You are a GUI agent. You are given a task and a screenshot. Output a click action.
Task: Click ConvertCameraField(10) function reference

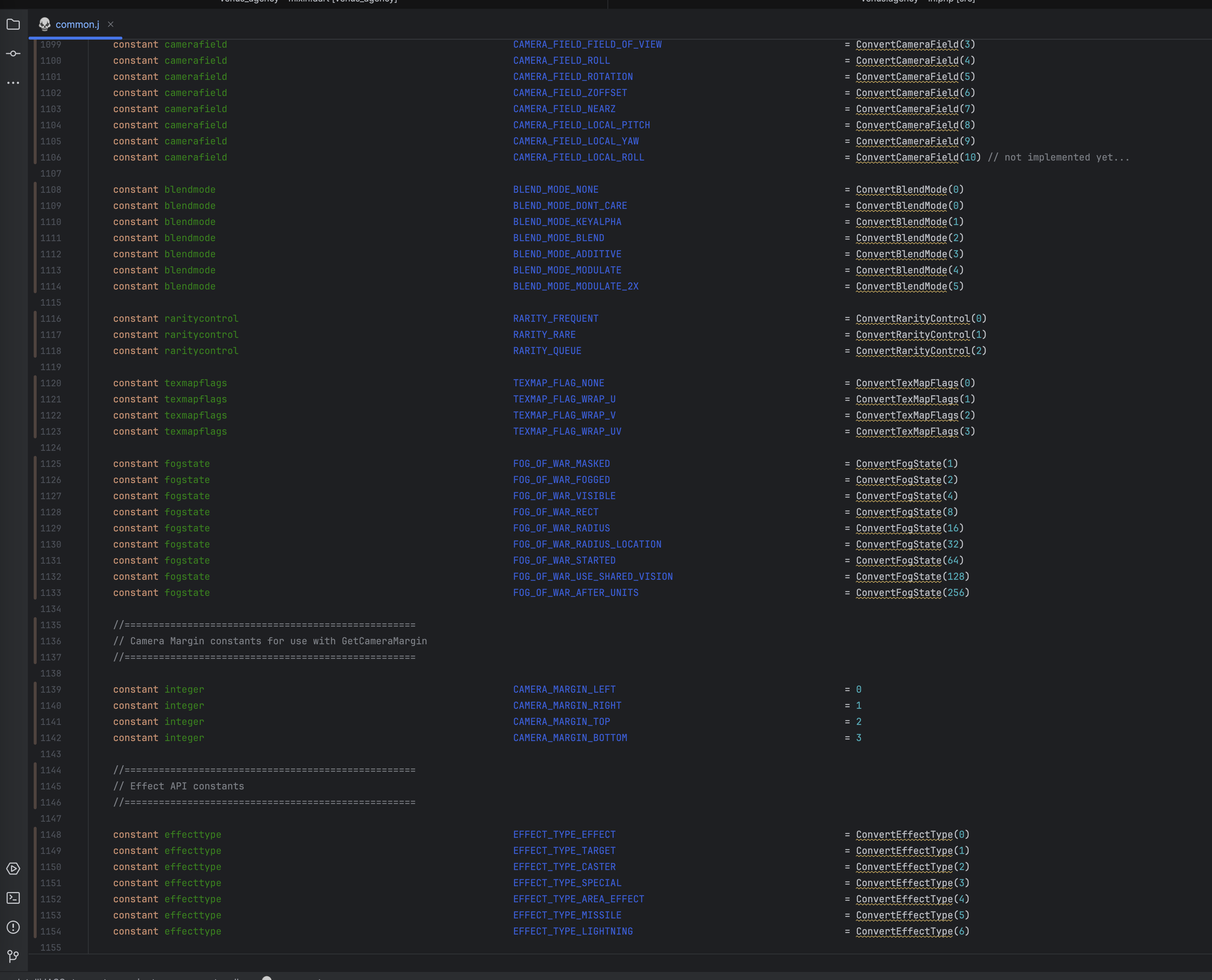(907, 158)
